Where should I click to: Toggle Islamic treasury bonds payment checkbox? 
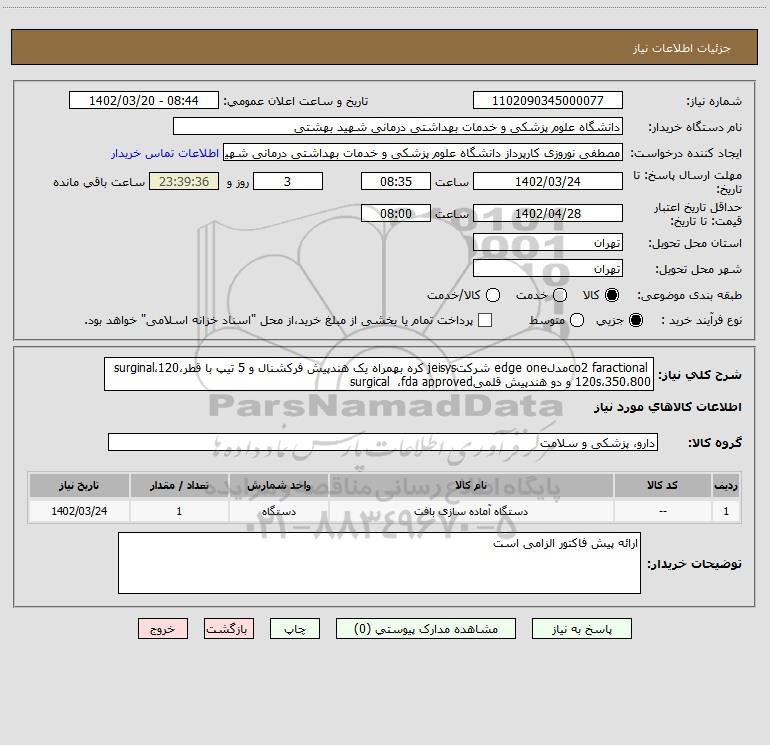pyautogui.click(x=485, y=320)
